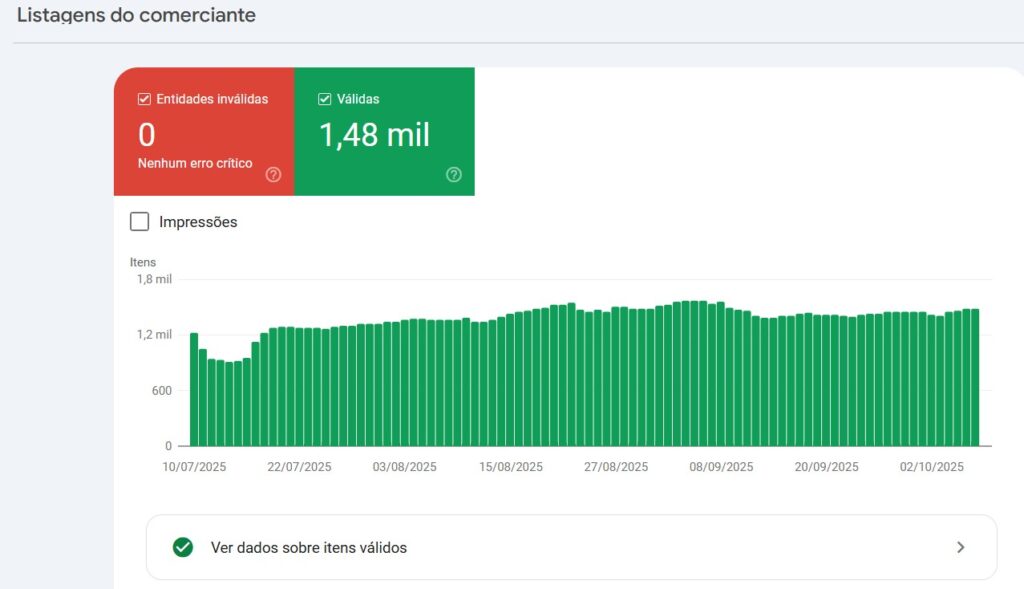Click help icon in Válidas card
The height and width of the screenshot is (589, 1024).
(454, 175)
